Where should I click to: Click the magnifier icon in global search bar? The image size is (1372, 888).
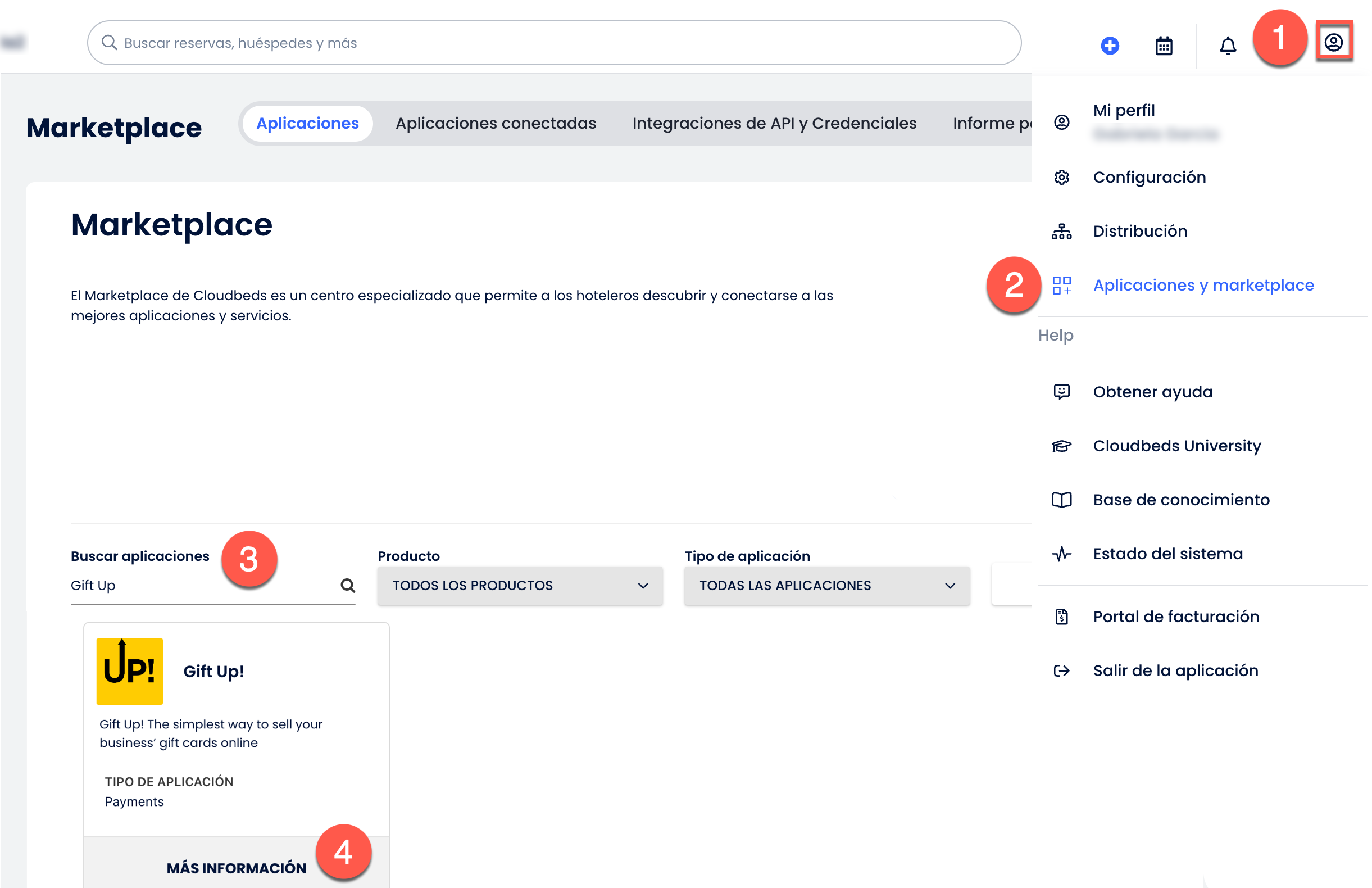click(x=109, y=43)
